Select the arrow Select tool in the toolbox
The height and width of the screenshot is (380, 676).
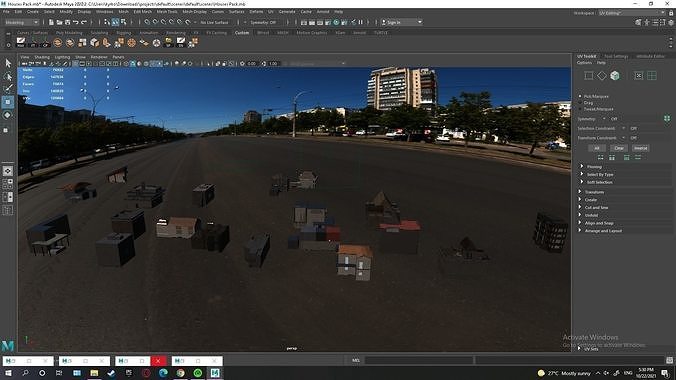click(x=8, y=63)
